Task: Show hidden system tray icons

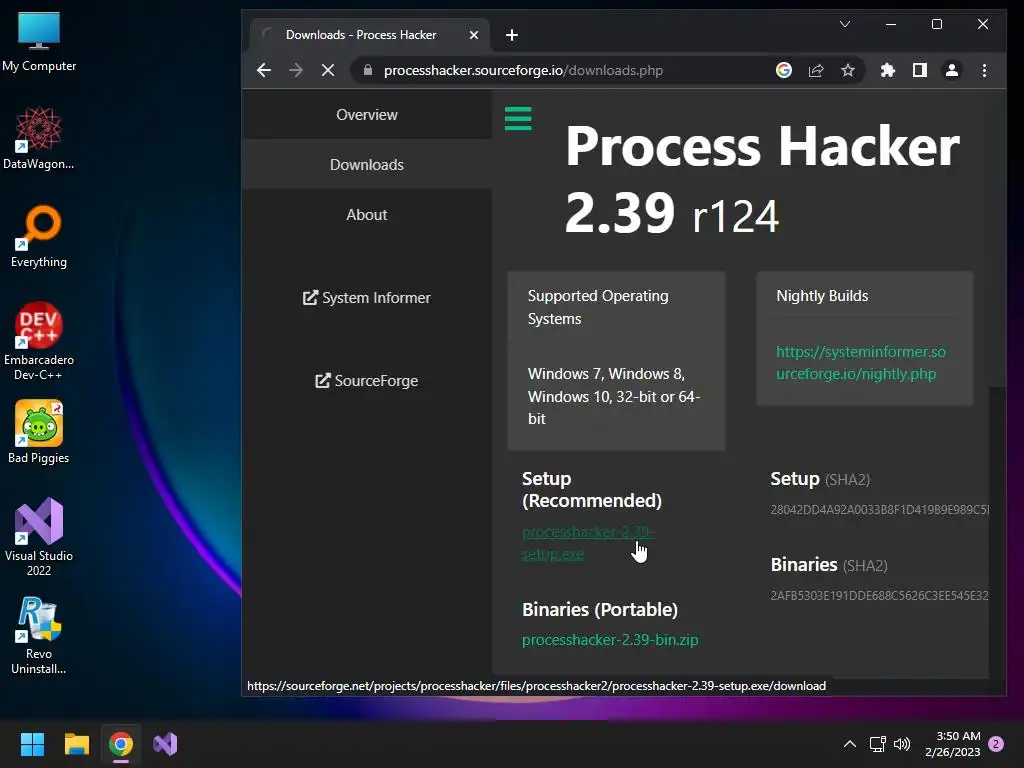Action: pyautogui.click(x=850, y=744)
